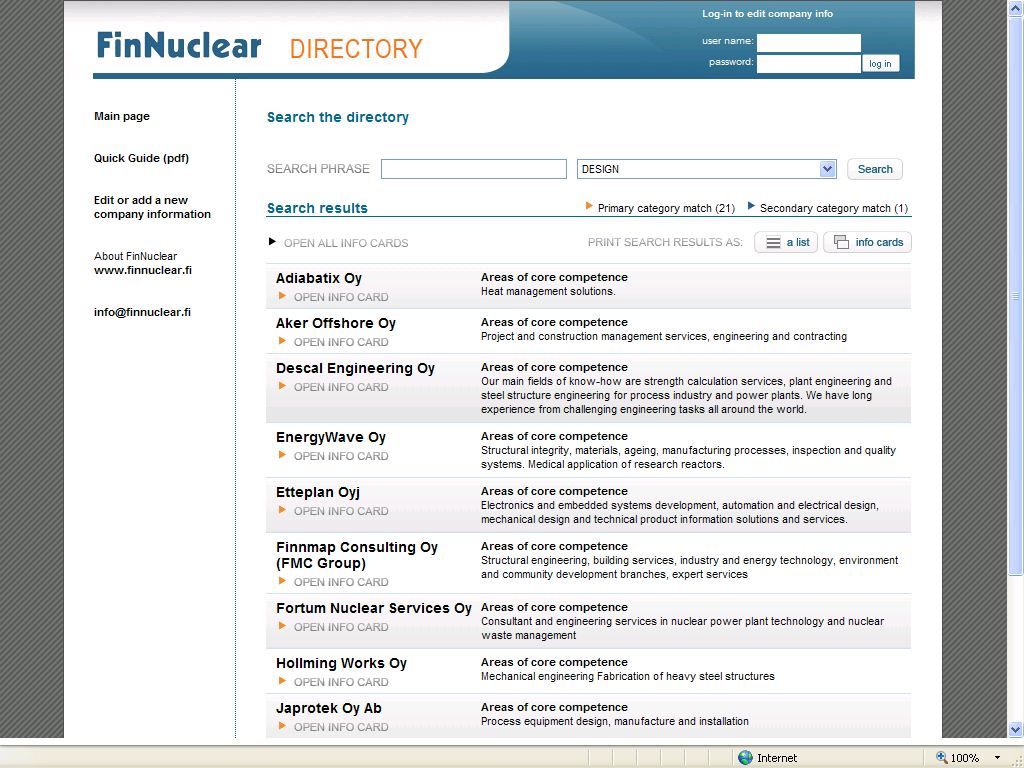The image size is (1024, 768).
Task: Click company name Adiabatix Oy
Action: (x=319, y=278)
